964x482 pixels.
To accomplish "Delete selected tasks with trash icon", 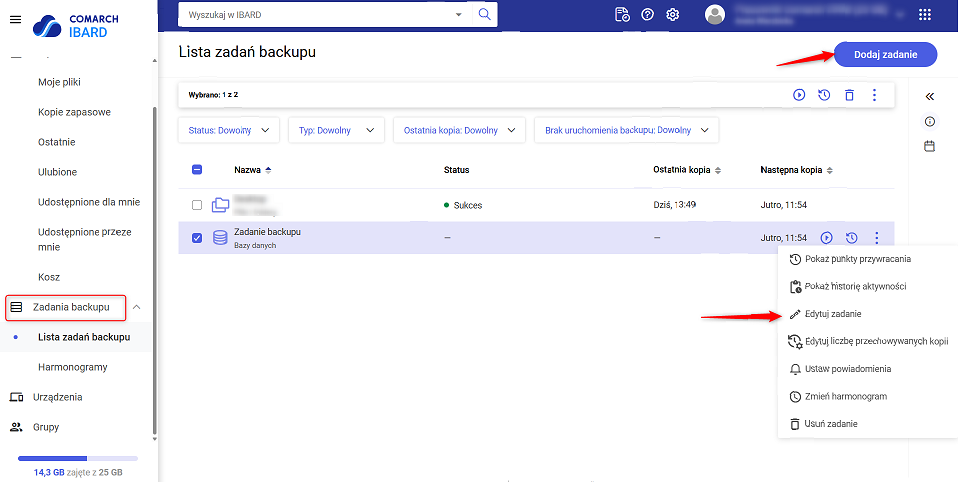I will [x=849, y=95].
